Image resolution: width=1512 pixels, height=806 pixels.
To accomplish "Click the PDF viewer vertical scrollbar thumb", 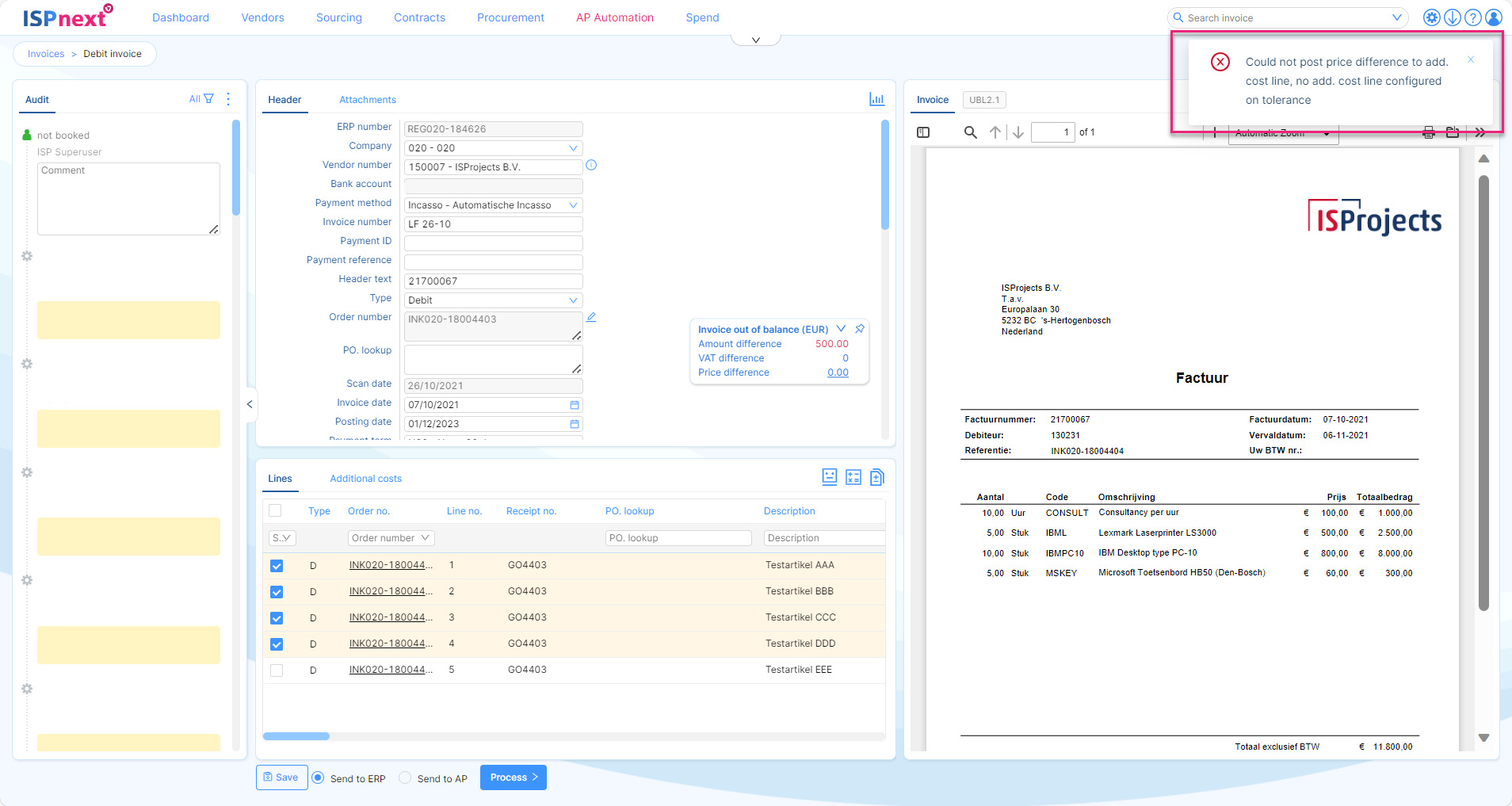I will pos(1483,392).
